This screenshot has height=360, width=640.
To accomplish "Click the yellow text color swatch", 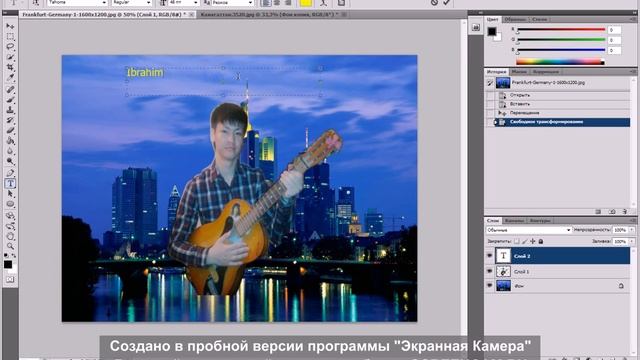I will [306, 2].
